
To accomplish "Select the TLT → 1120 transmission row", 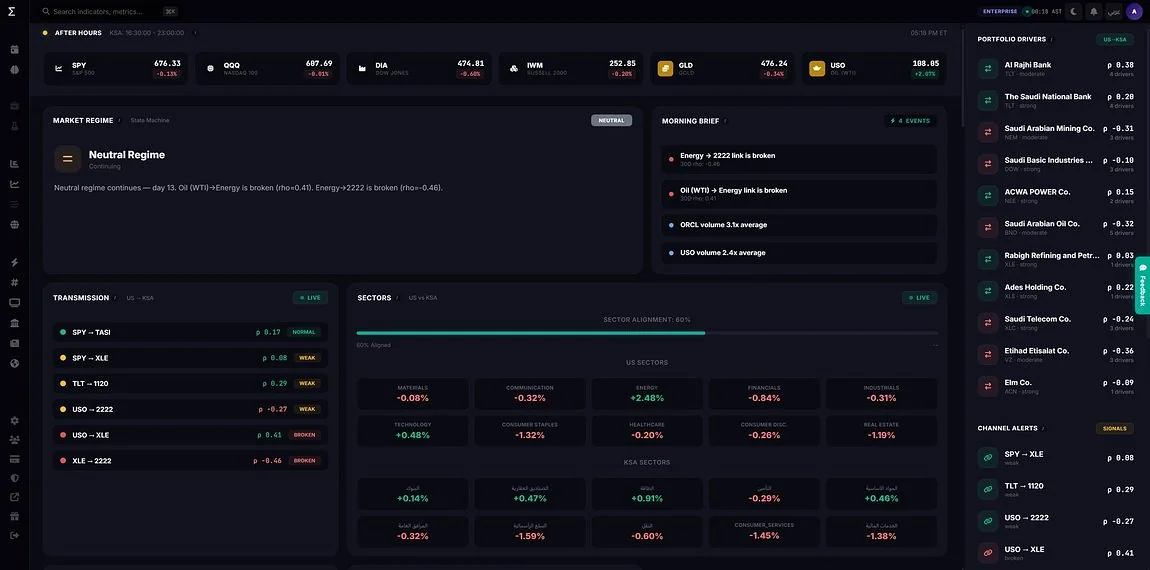I will 191,384.
